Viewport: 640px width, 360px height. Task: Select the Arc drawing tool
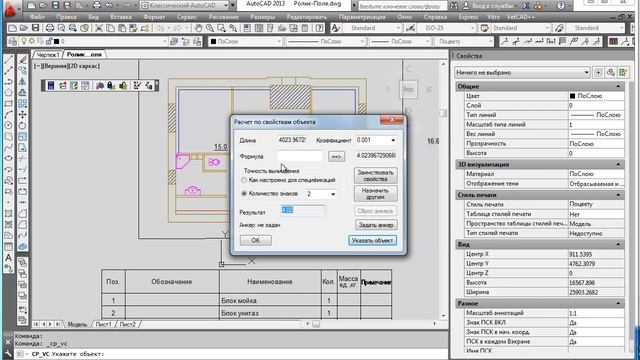point(8,115)
